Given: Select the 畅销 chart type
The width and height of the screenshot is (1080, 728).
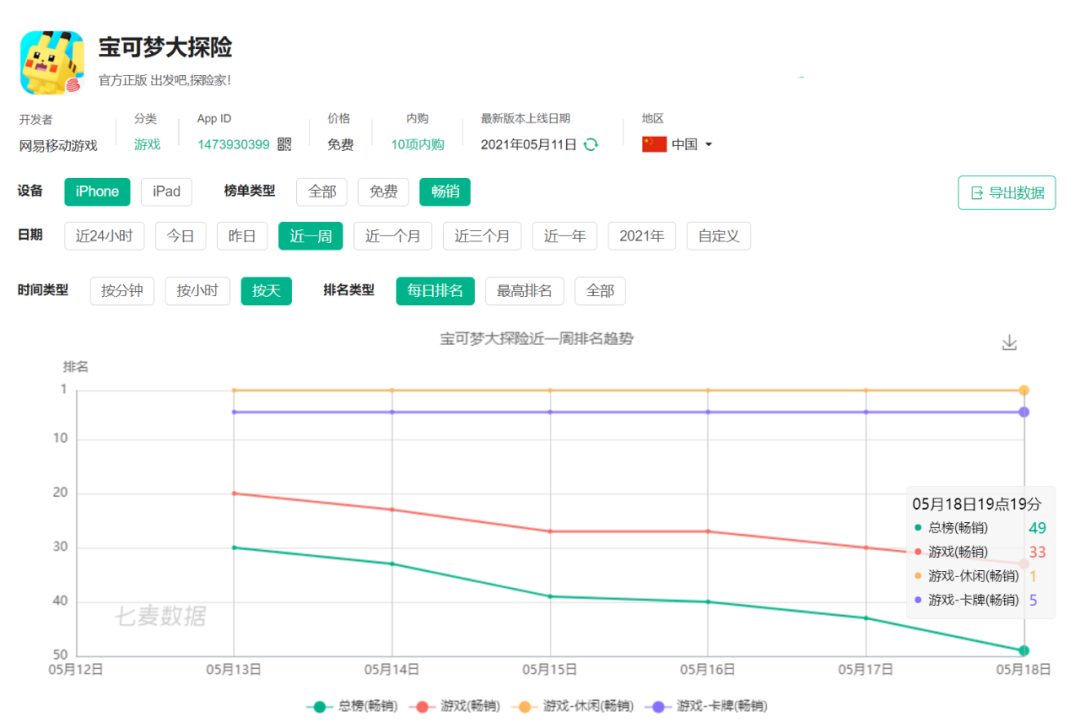Looking at the screenshot, I should pyautogui.click(x=445, y=191).
